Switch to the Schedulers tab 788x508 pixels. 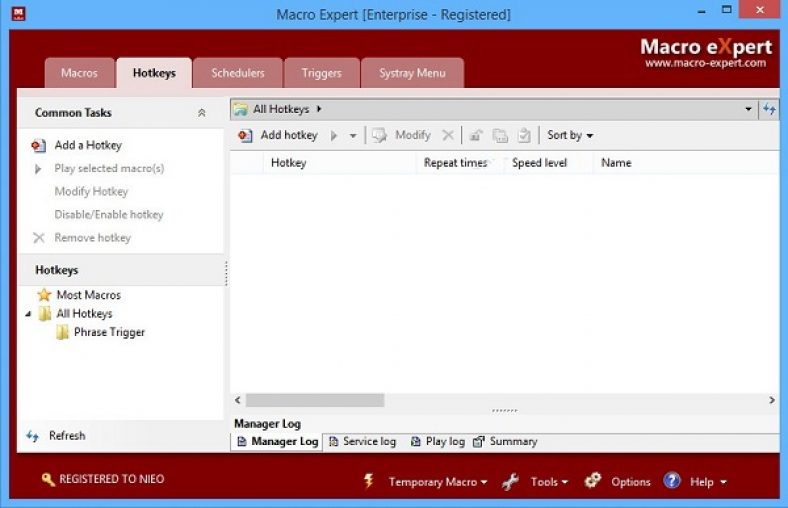pos(238,73)
